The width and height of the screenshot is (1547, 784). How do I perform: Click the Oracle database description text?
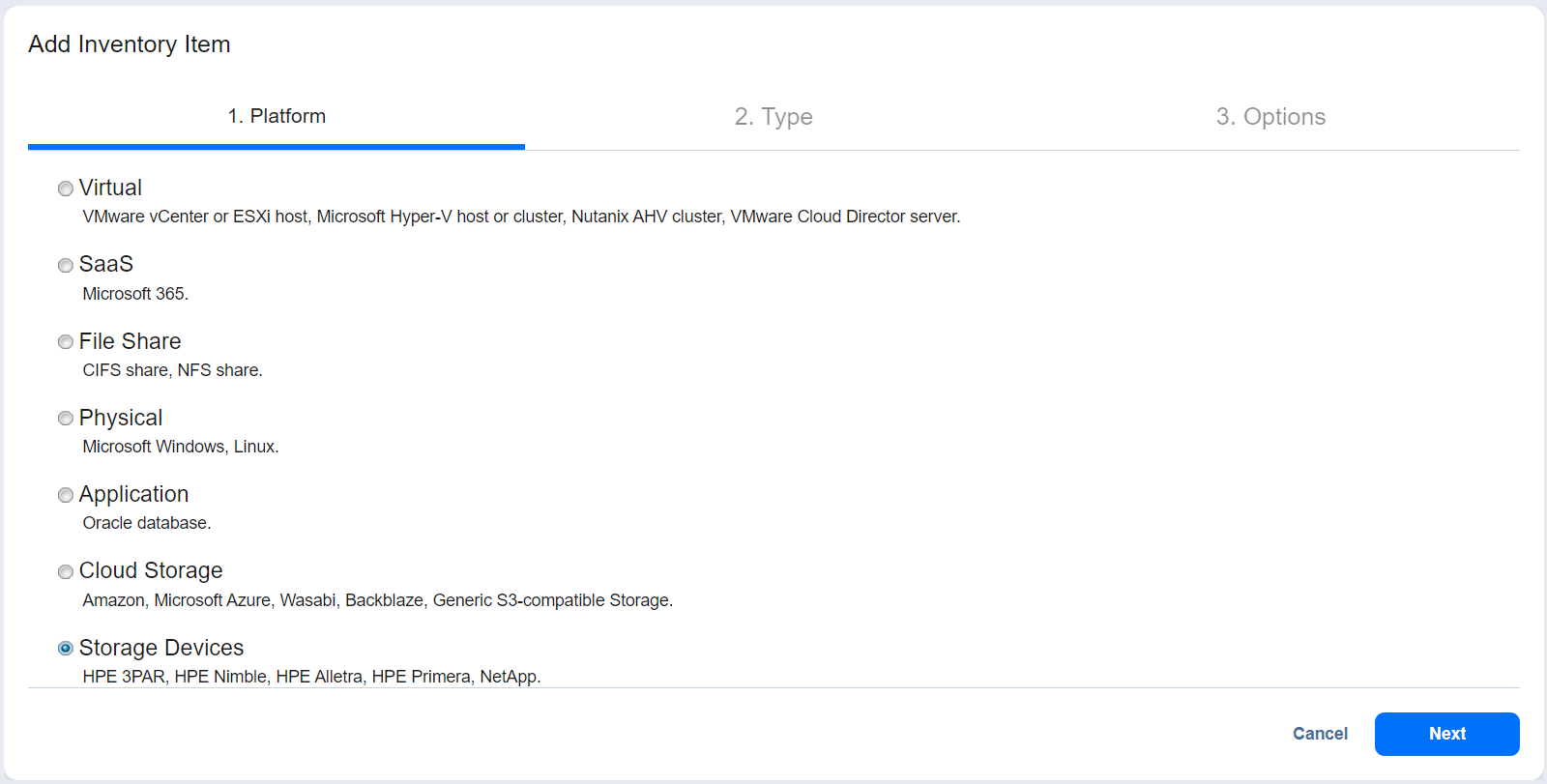click(147, 523)
